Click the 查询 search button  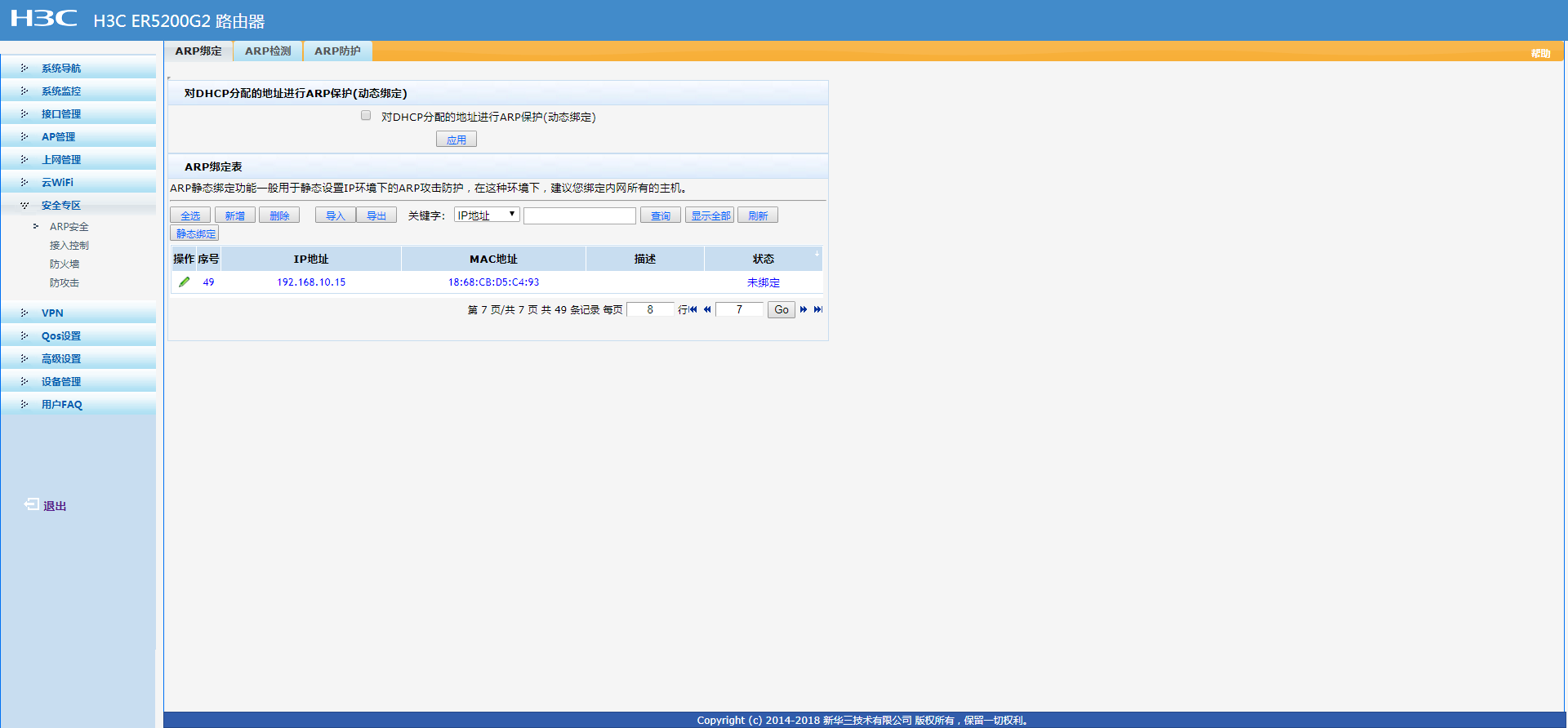pos(661,215)
